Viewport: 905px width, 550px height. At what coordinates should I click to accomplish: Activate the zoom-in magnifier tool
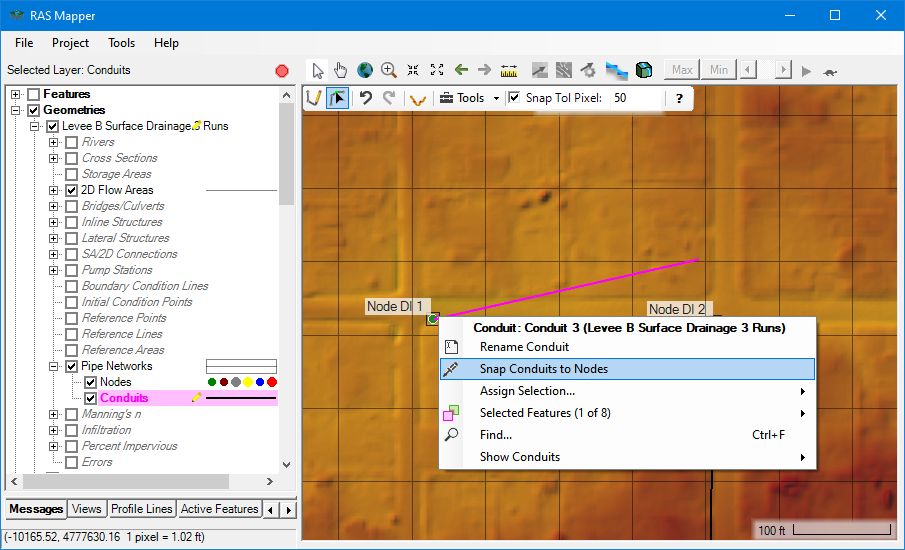(x=389, y=70)
